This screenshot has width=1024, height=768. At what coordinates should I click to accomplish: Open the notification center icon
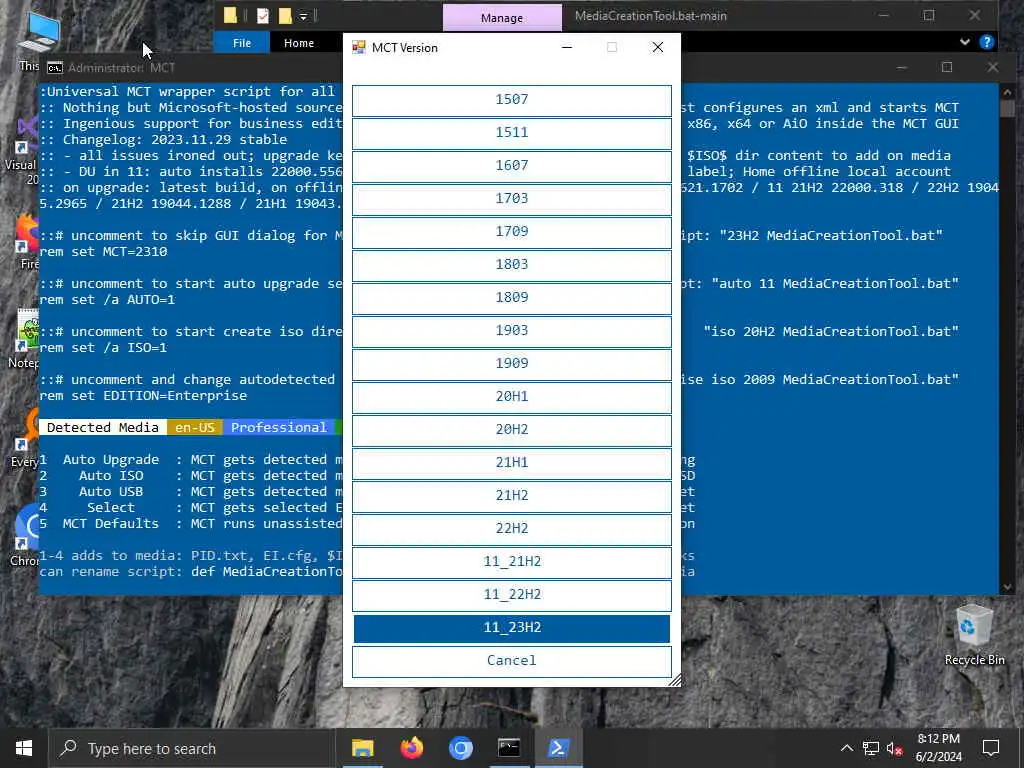tap(991, 748)
